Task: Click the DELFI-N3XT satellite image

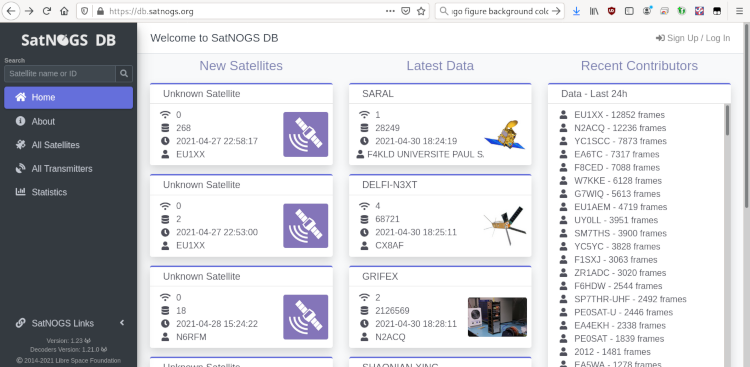Action: [505, 226]
